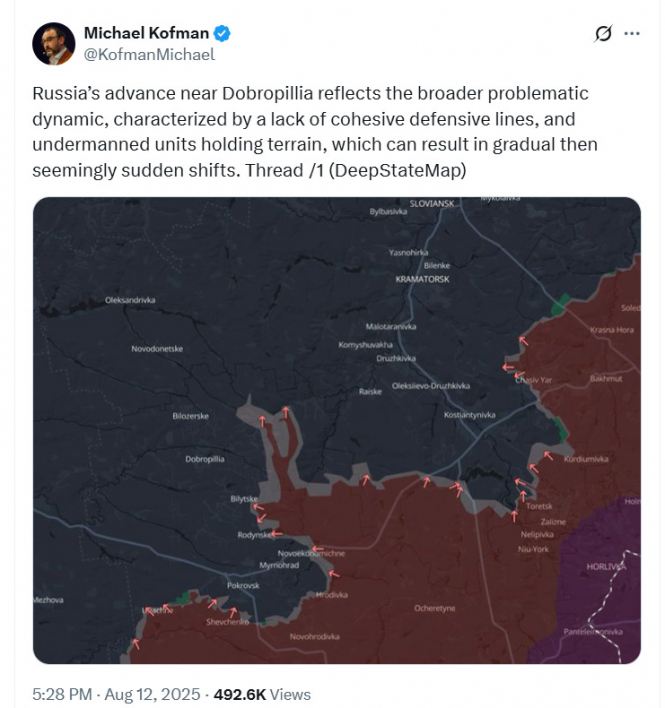The image size is (665, 708).
Task: Select the Ocheretyne label on the map
Action: click(435, 608)
